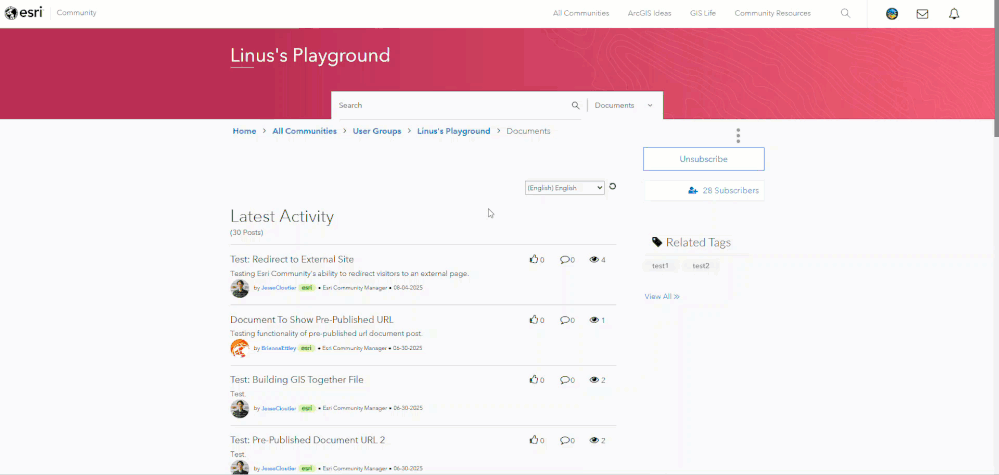
Task: Click the subscribers person-plus icon
Action: pos(693,190)
